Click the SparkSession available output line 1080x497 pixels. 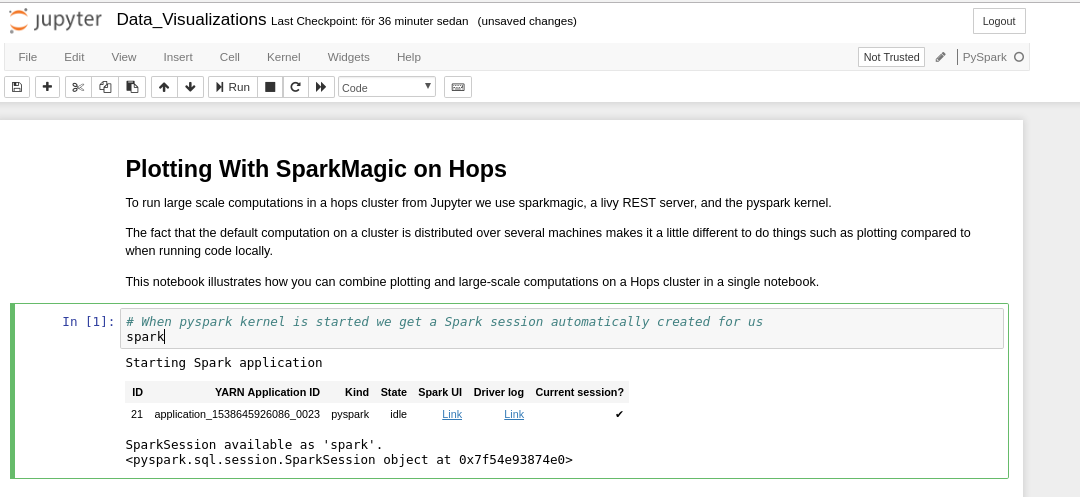[254, 445]
